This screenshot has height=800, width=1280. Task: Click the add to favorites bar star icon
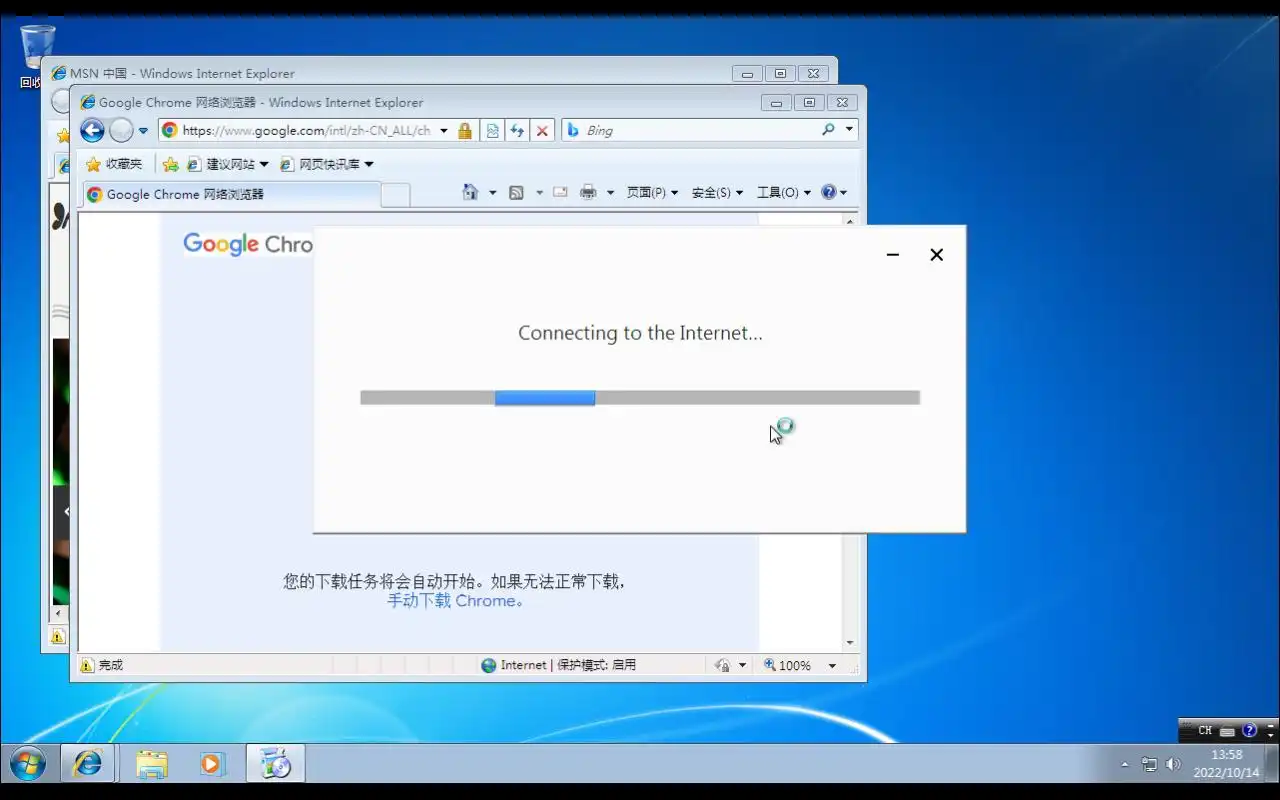point(170,164)
